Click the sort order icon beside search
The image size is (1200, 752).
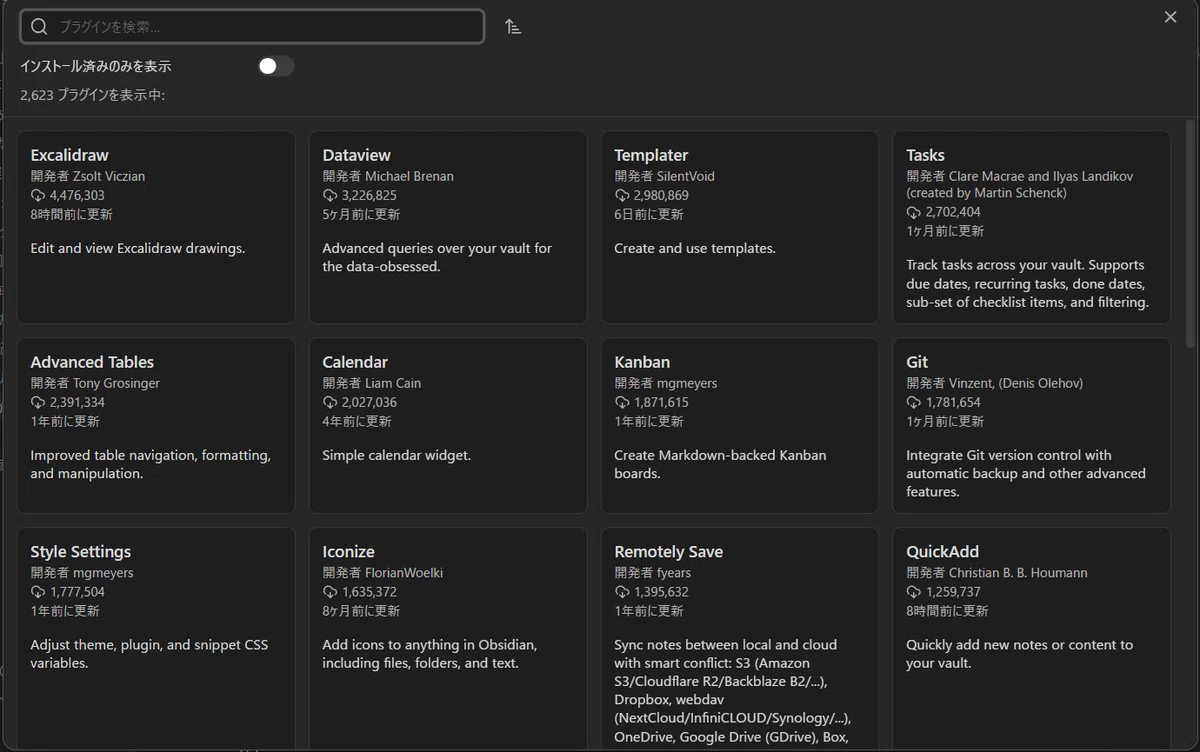coord(513,27)
